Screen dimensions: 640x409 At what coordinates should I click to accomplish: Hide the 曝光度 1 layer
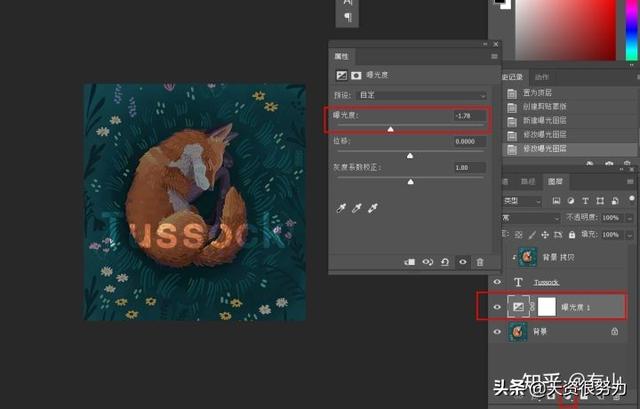[497, 306]
